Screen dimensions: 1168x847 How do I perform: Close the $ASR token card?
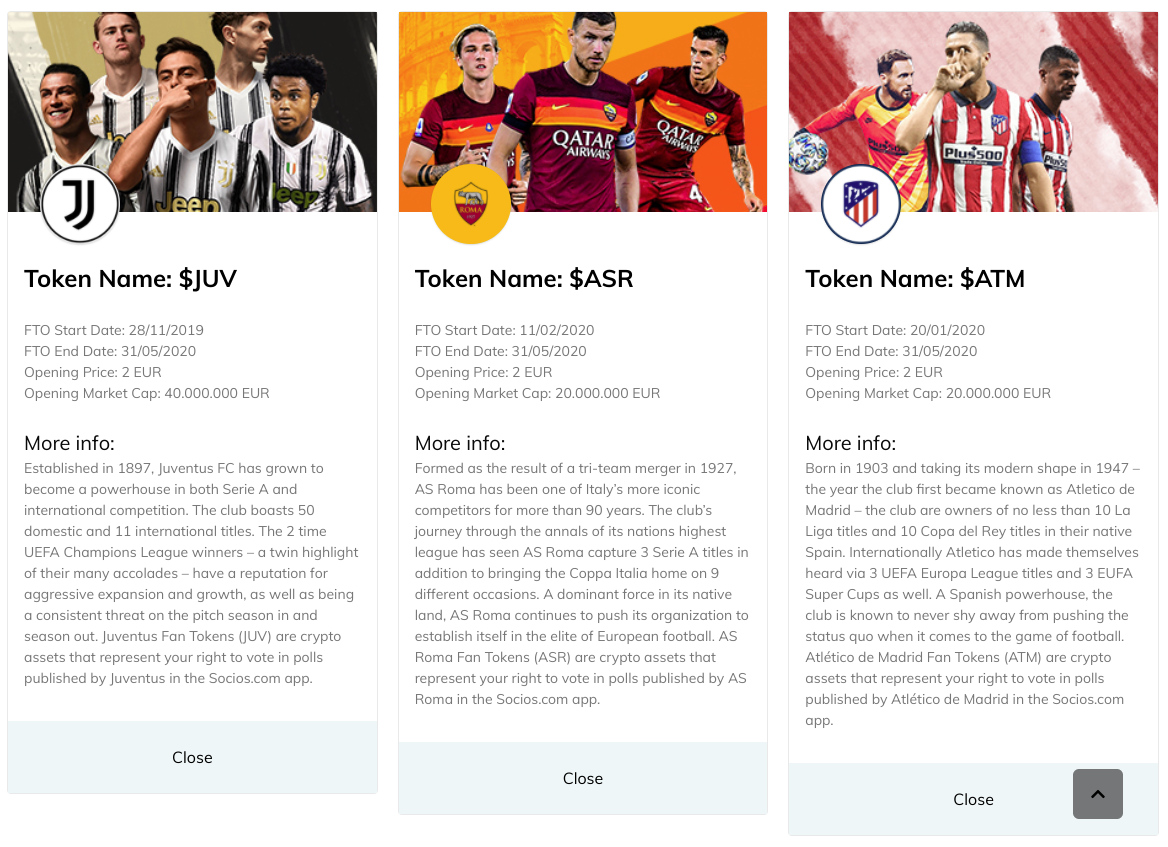coord(583,779)
